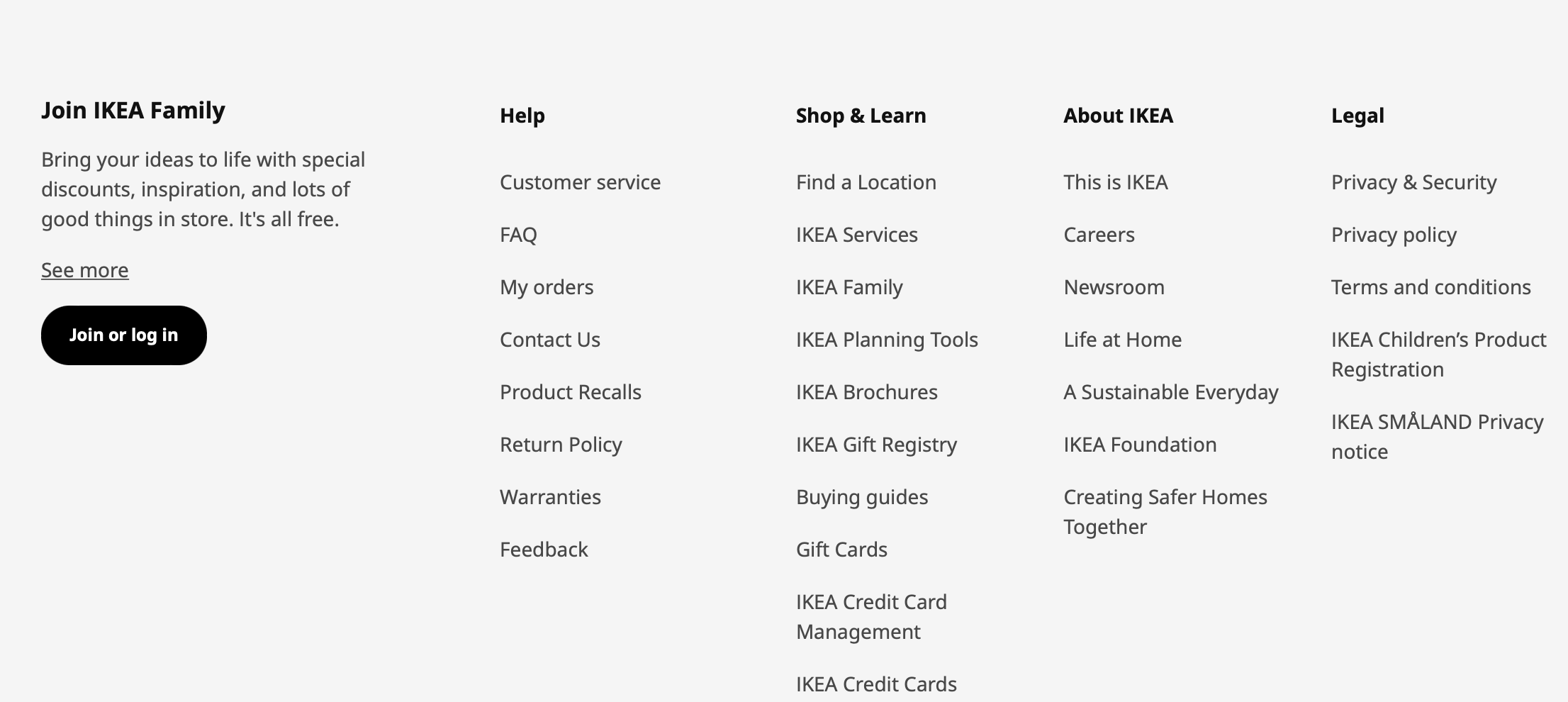The width and height of the screenshot is (1568, 702).
Task: Open the FAQ link
Action: tap(518, 235)
